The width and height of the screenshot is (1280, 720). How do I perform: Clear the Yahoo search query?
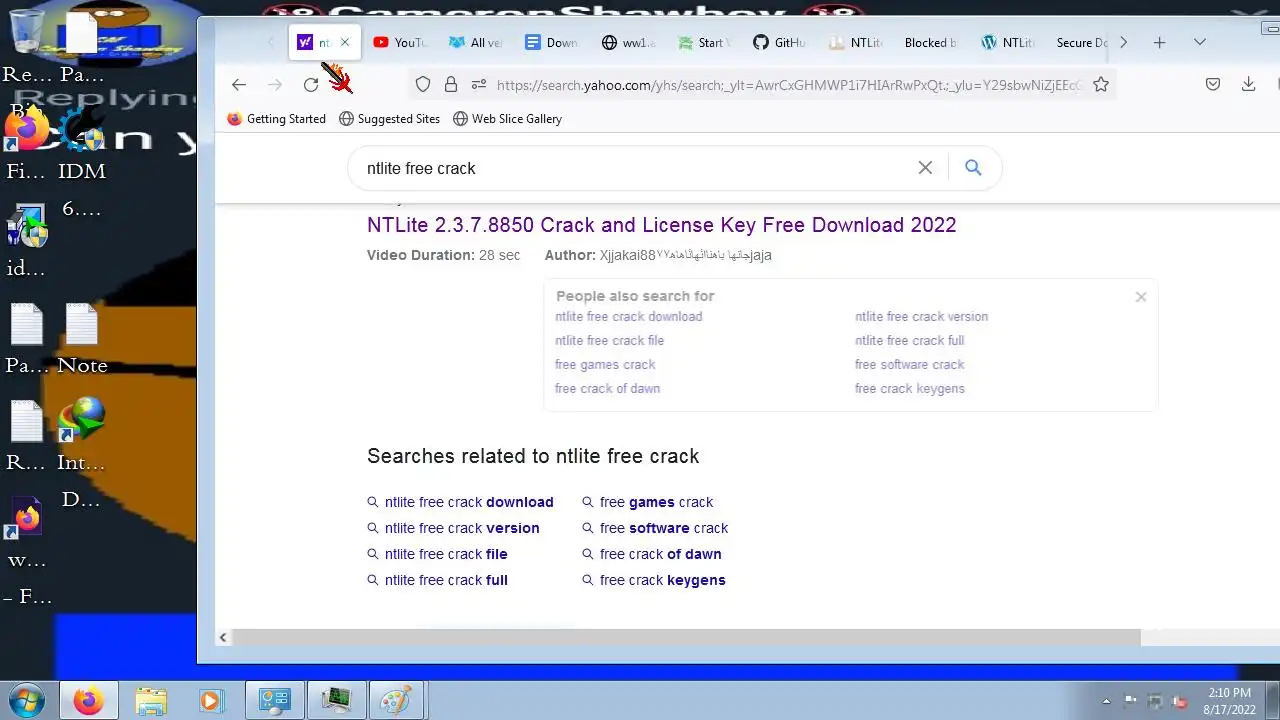pos(925,168)
